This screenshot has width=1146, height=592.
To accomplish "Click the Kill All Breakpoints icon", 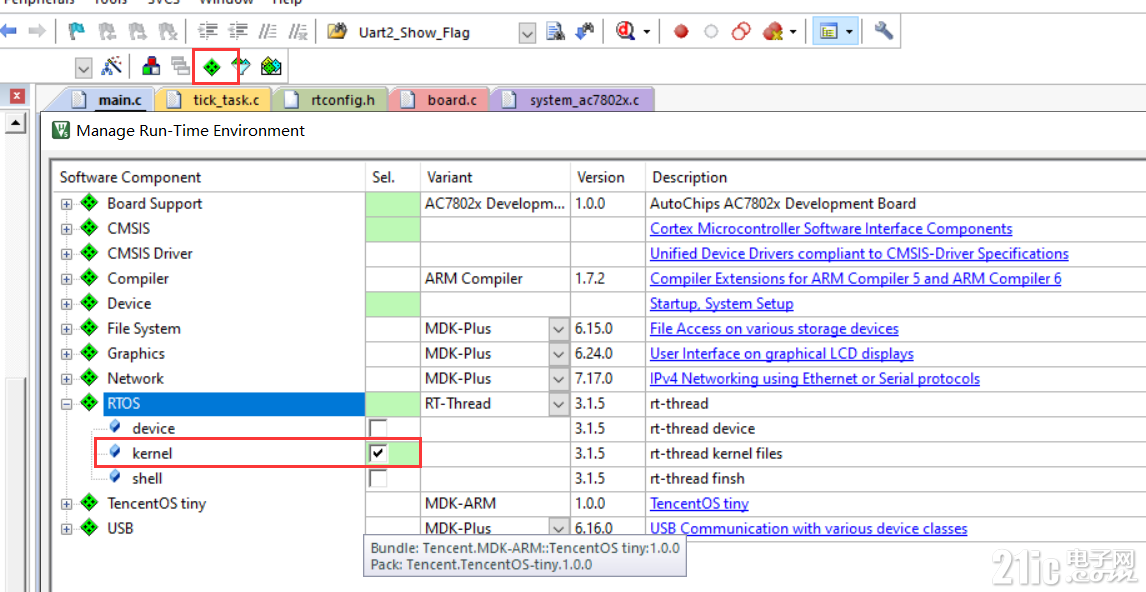I will pos(773,31).
